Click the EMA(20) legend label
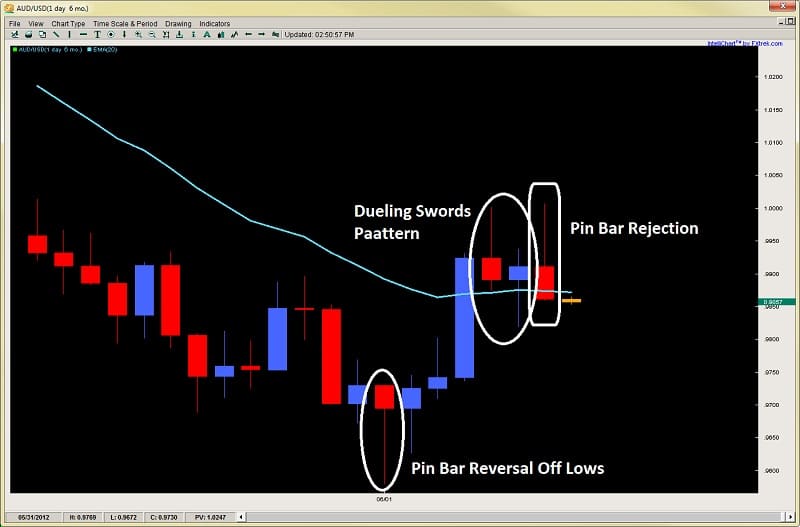 click(x=105, y=49)
